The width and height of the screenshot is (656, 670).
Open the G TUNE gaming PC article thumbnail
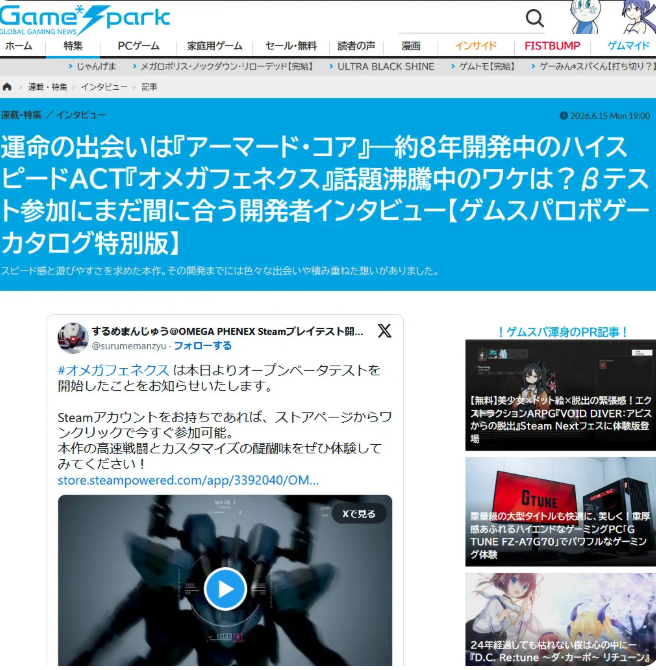point(560,511)
